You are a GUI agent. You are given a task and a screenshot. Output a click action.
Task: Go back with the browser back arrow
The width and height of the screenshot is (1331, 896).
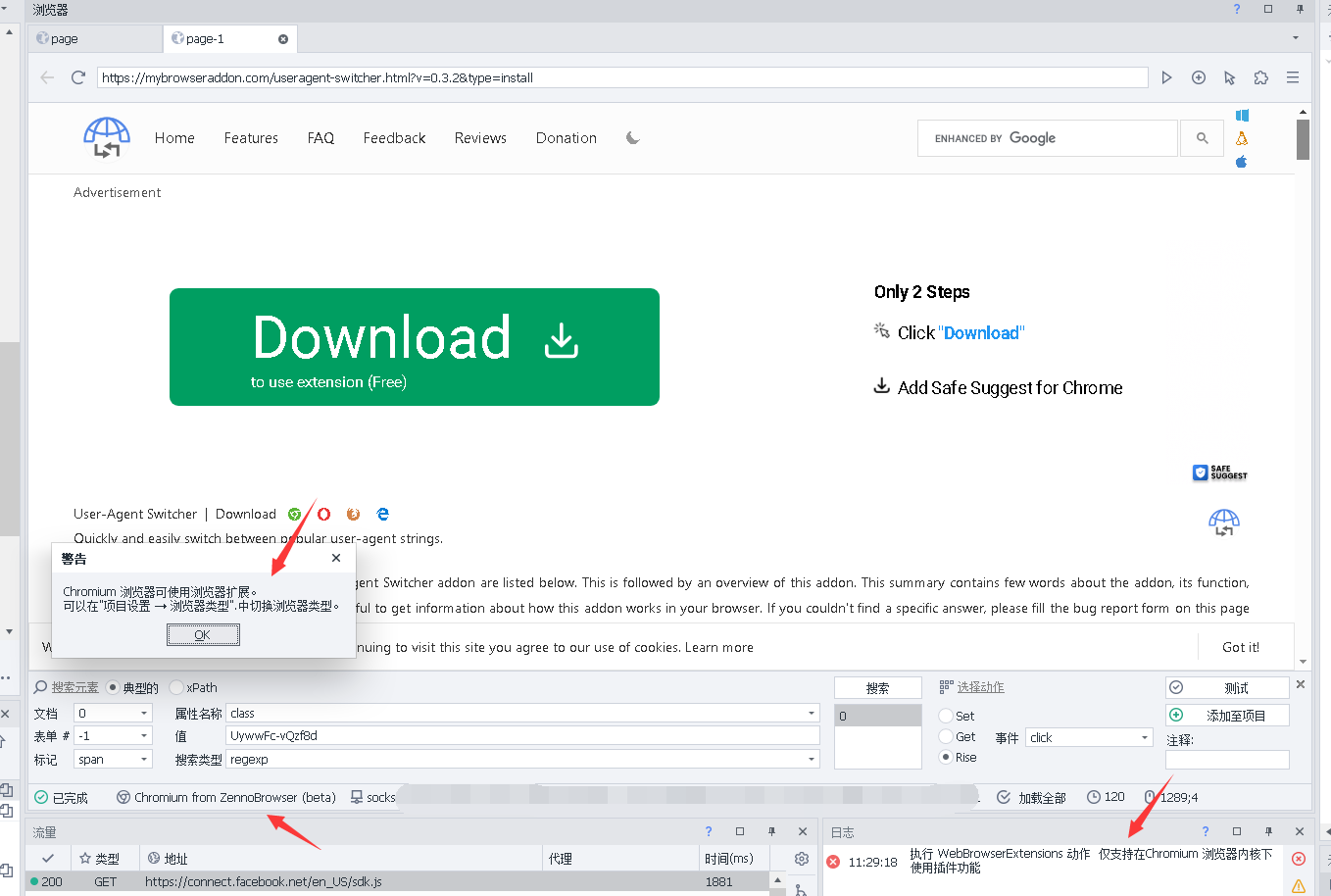click(x=47, y=77)
